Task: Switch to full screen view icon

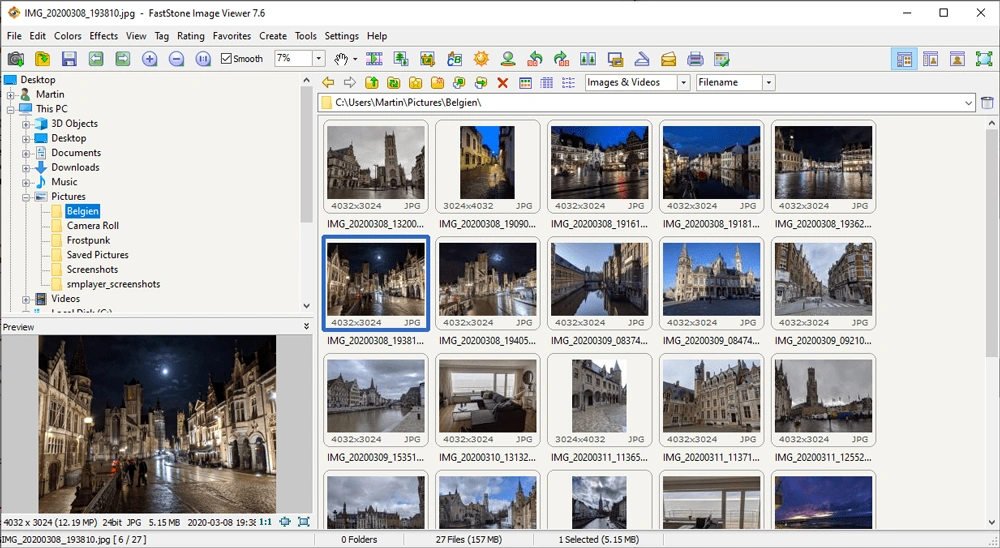Action: point(983,59)
